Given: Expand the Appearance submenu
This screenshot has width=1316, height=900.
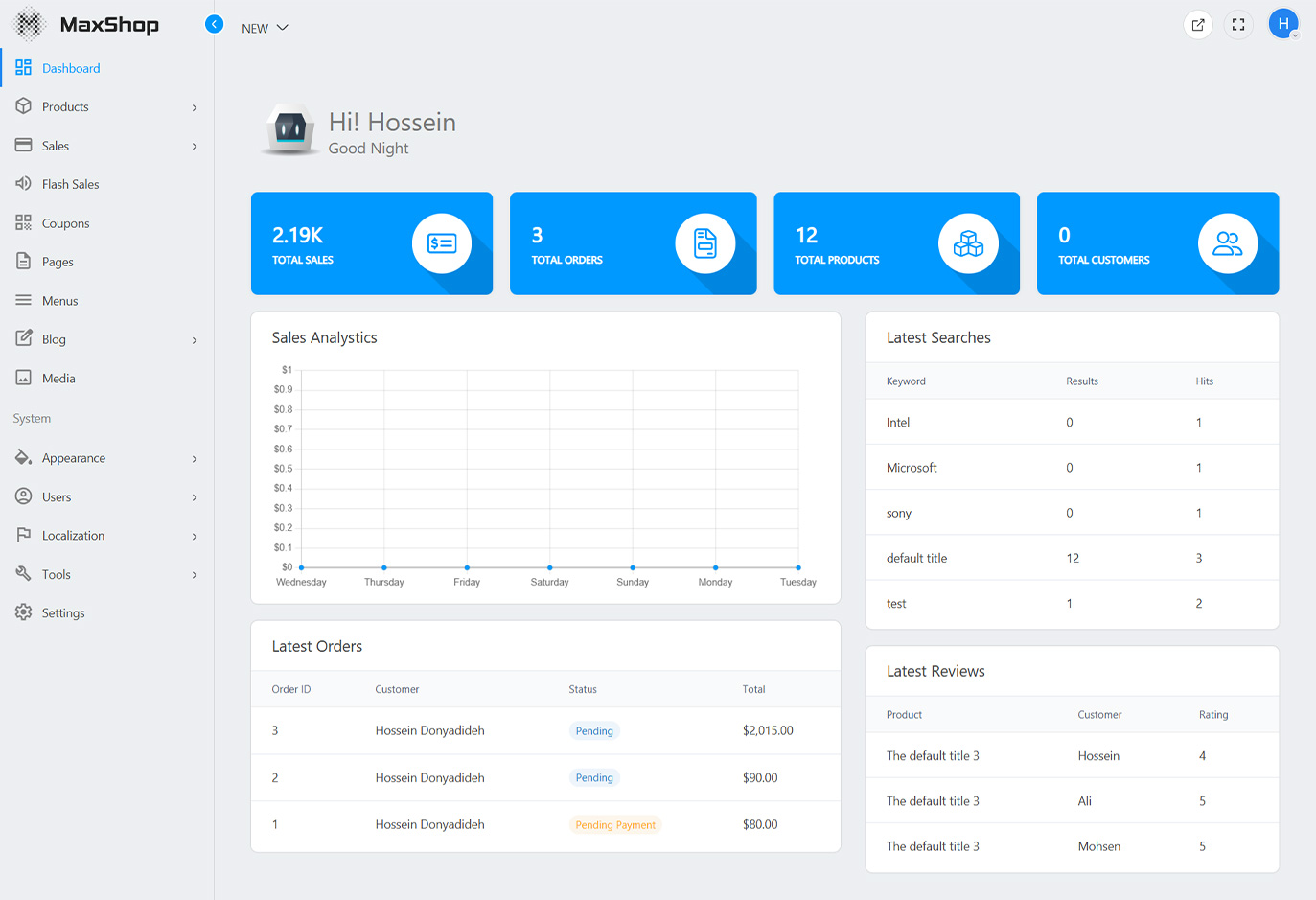Looking at the screenshot, I should click(106, 458).
